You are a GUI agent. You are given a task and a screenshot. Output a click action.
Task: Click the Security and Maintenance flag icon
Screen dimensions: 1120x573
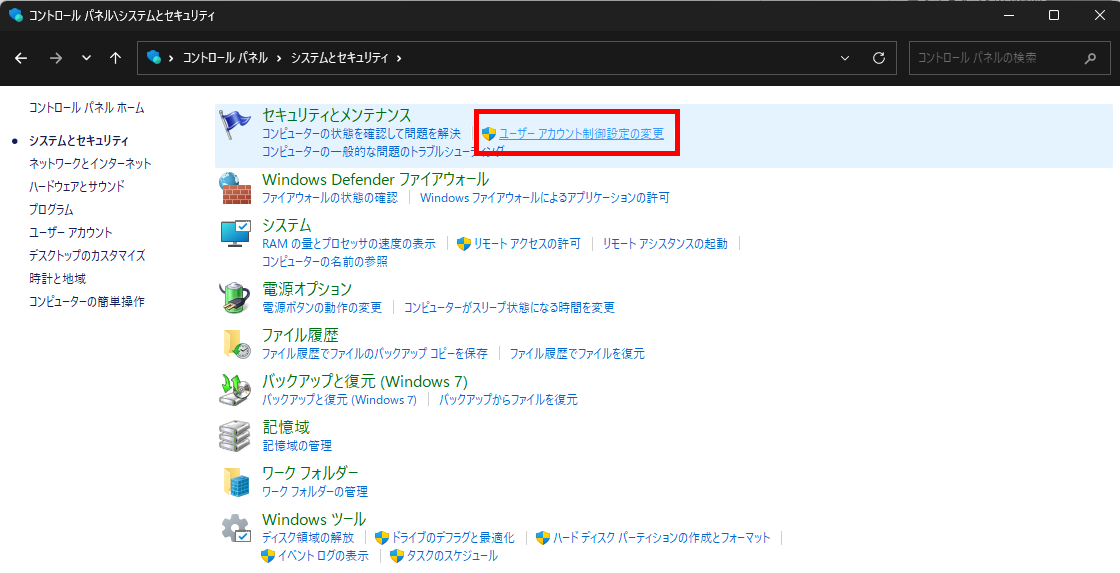[x=235, y=124]
